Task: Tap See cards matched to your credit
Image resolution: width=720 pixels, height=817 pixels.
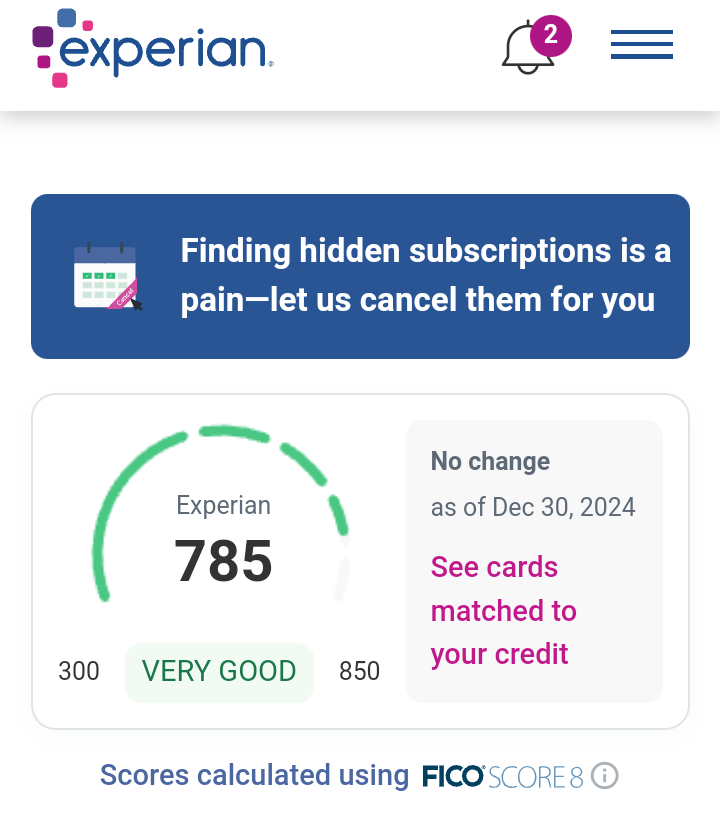Action: (x=503, y=610)
